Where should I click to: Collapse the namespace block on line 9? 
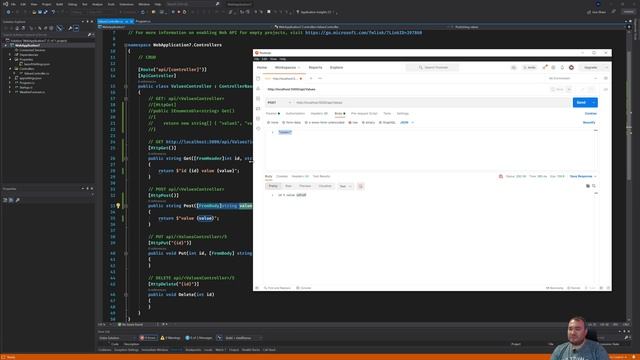pos(126,45)
